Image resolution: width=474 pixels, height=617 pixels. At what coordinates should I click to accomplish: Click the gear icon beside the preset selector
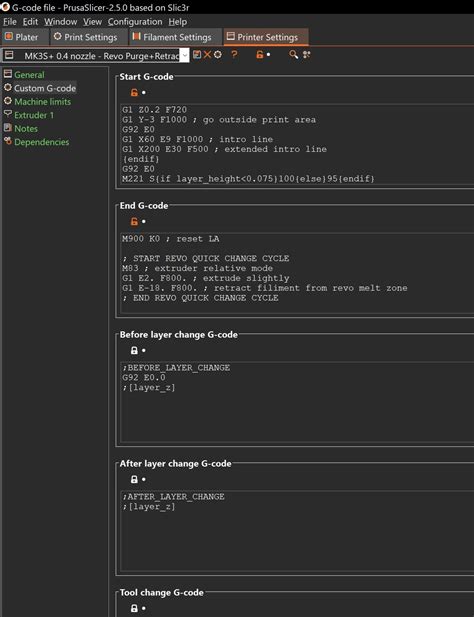pos(218,55)
